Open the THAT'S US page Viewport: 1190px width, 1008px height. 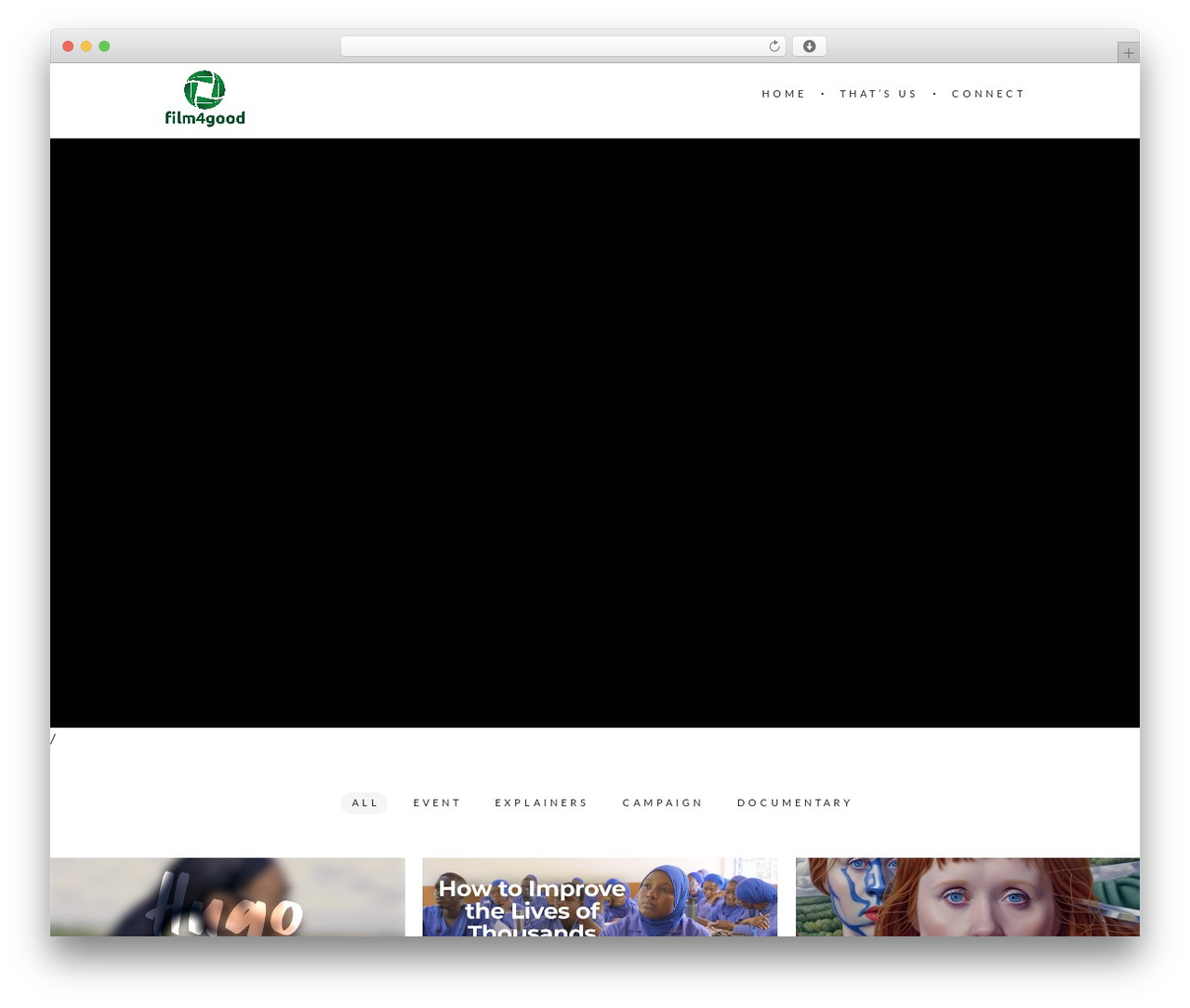878,94
